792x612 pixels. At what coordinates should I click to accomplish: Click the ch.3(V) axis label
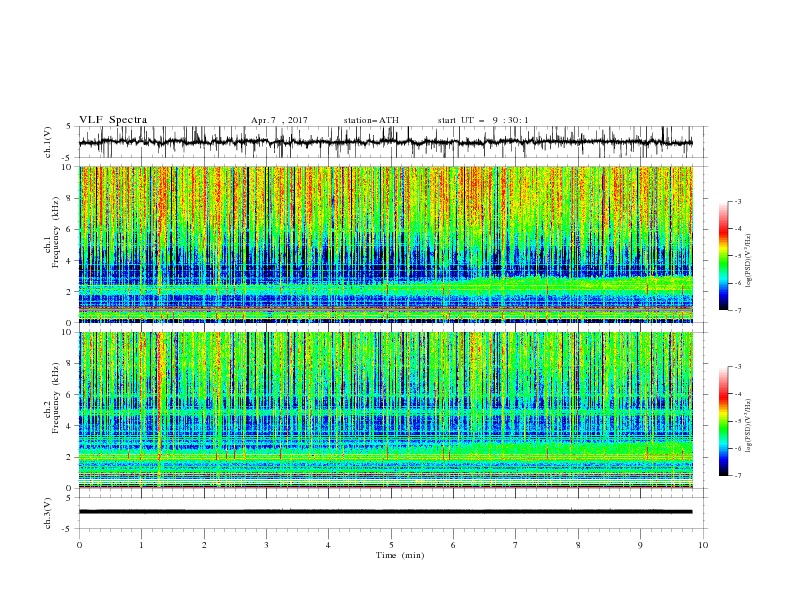tap(48, 513)
